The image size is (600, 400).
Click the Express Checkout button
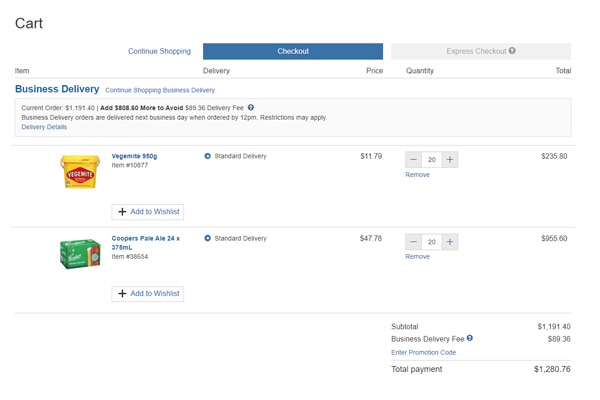pos(481,51)
